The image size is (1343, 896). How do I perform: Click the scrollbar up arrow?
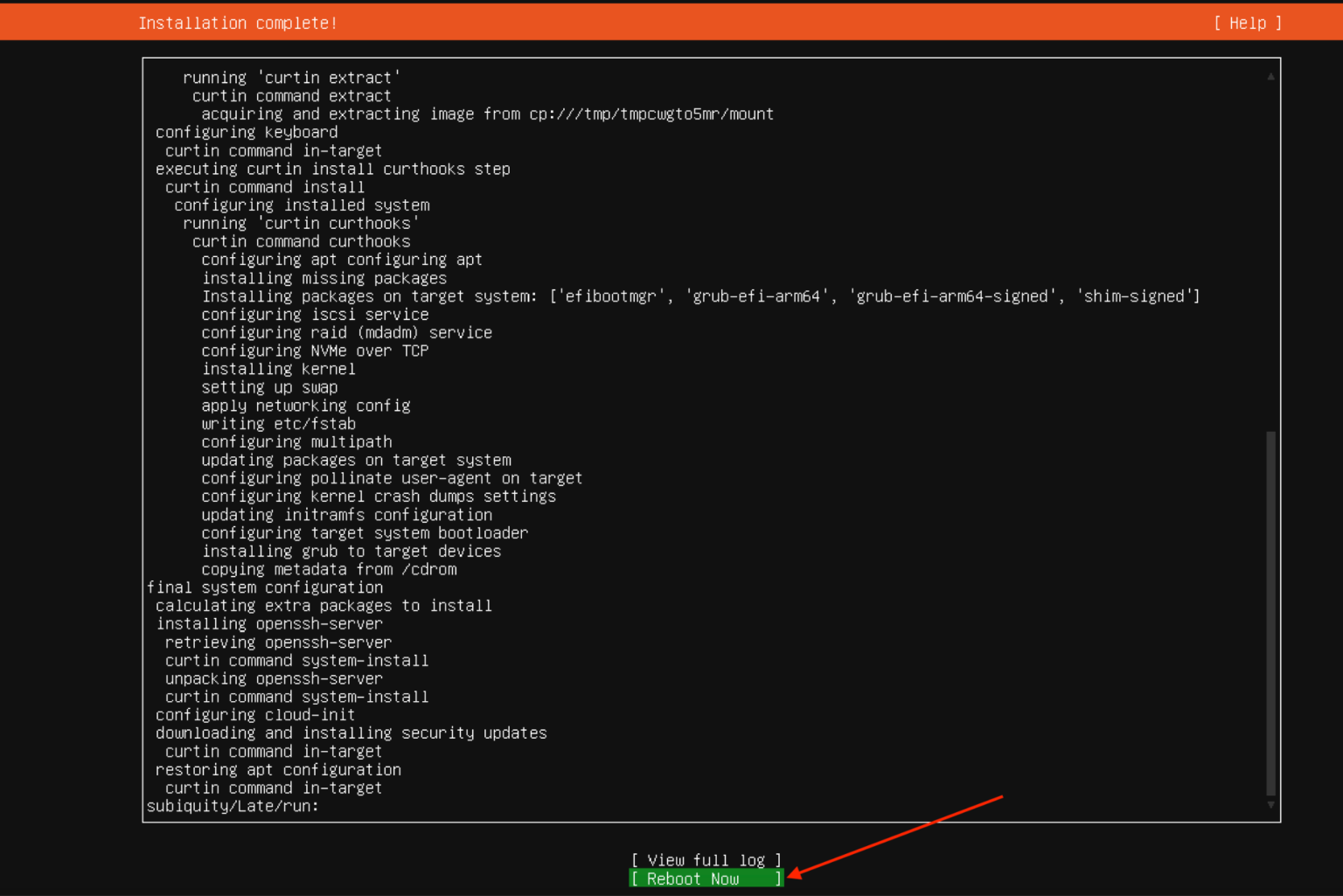click(x=1270, y=76)
